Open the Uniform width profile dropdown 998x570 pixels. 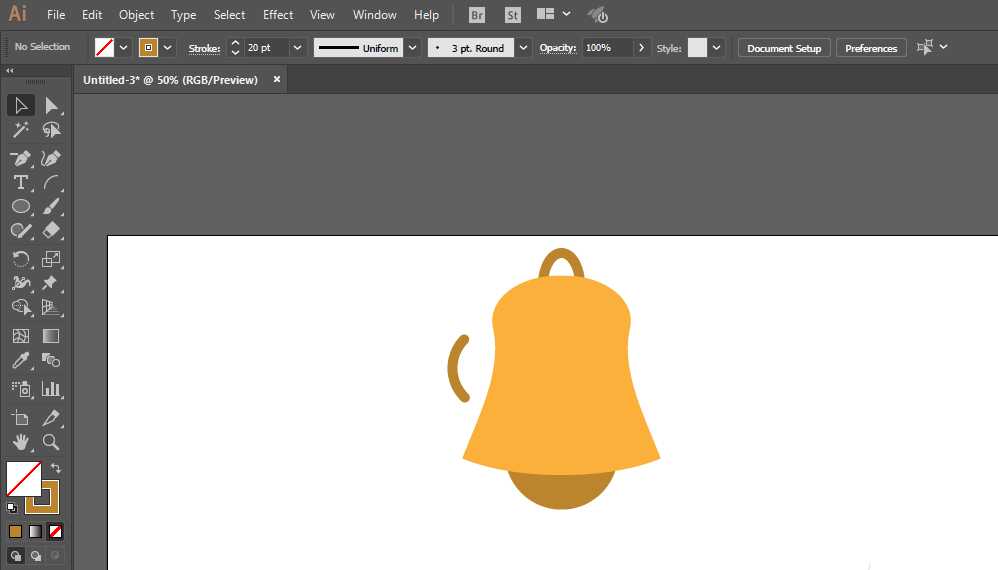(412, 48)
